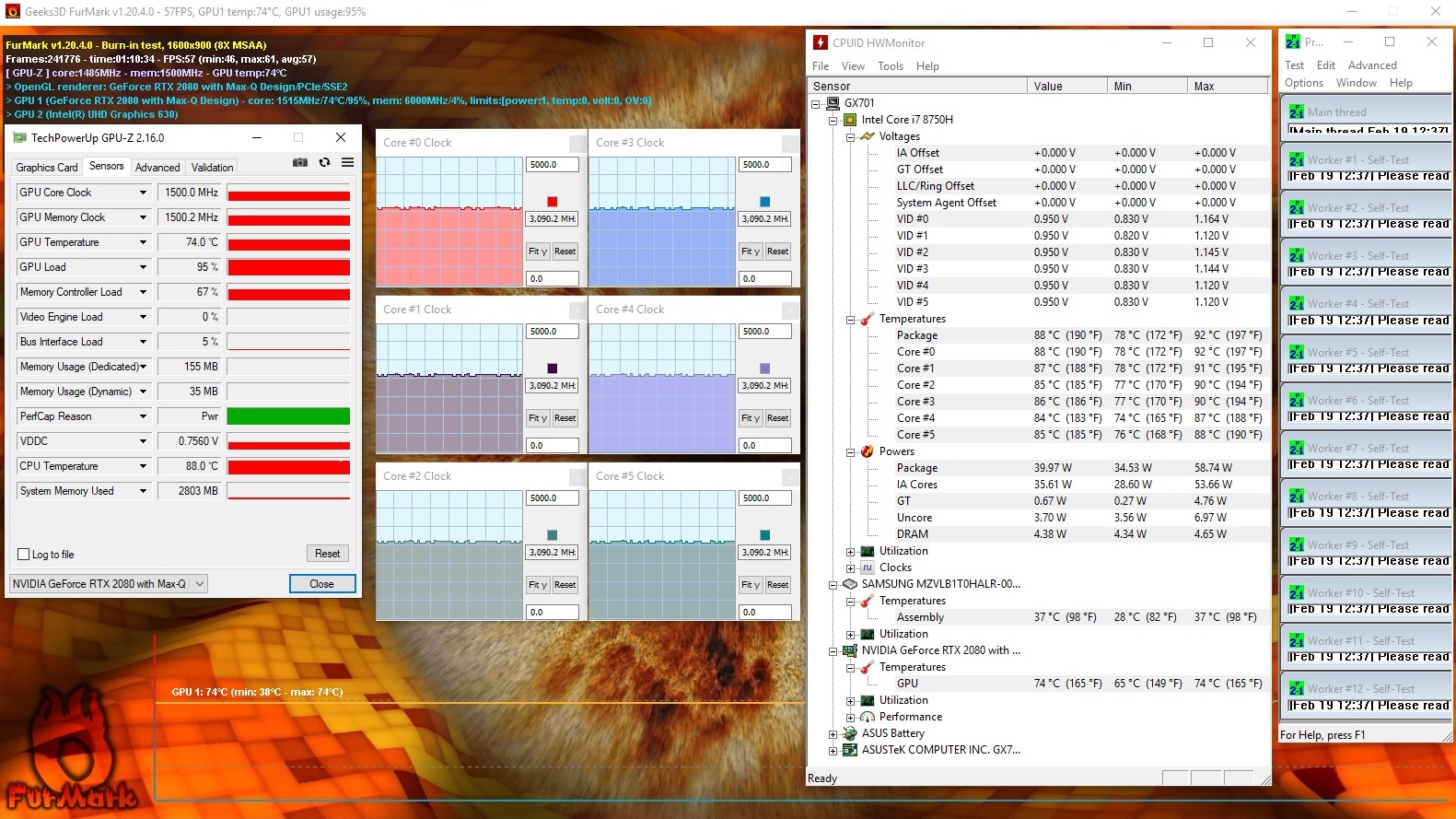Click Reset on Core #3 Clock graph

click(x=778, y=252)
